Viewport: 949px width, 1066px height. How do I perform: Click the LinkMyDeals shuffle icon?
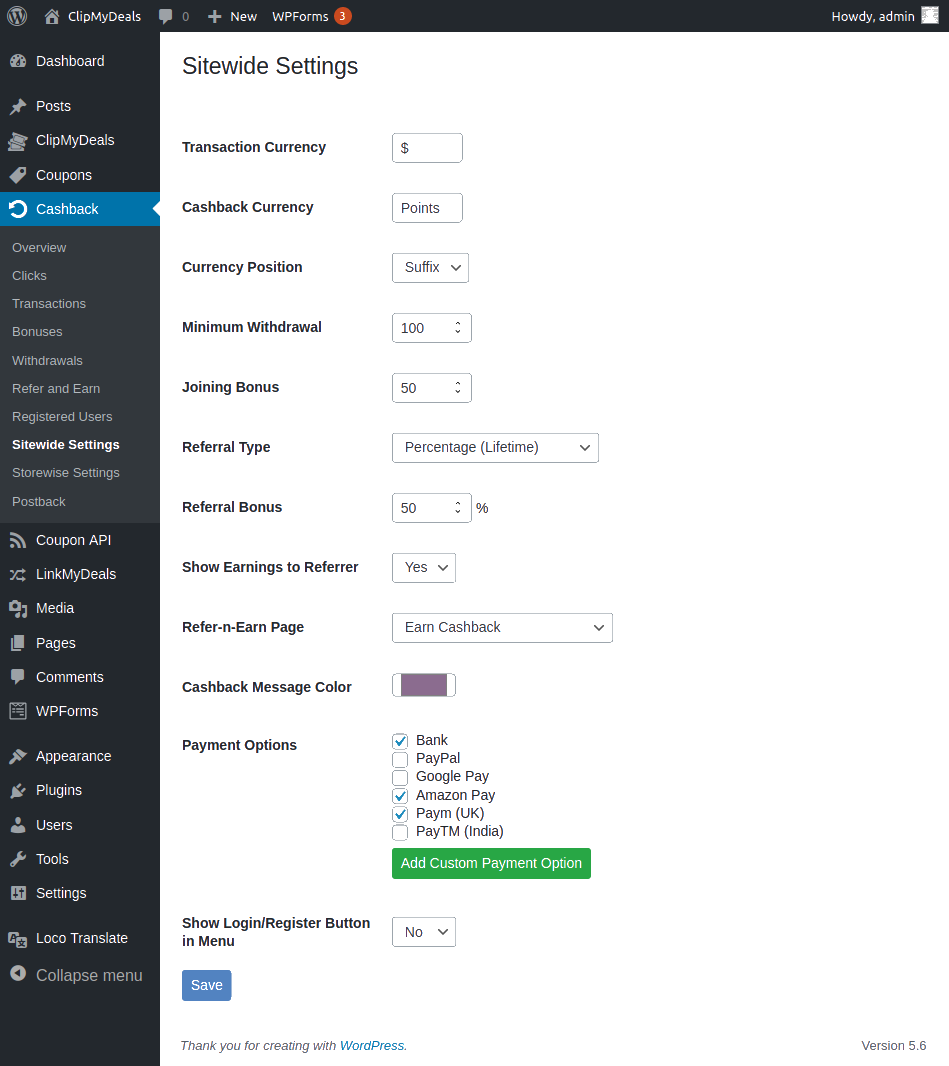(18, 574)
